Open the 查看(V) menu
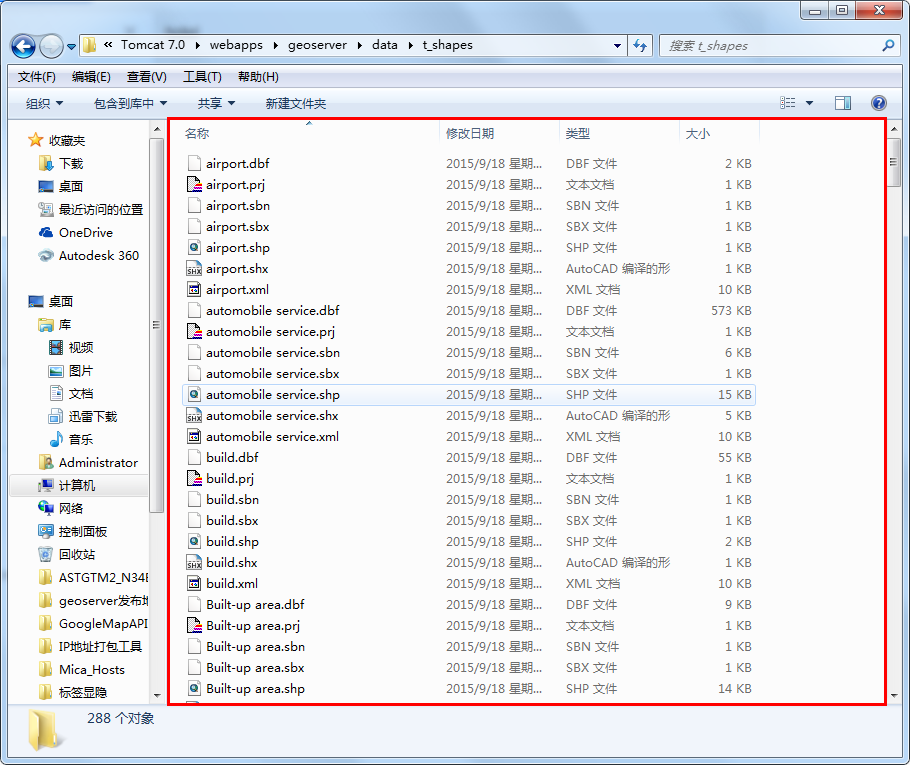 pyautogui.click(x=147, y=77)
